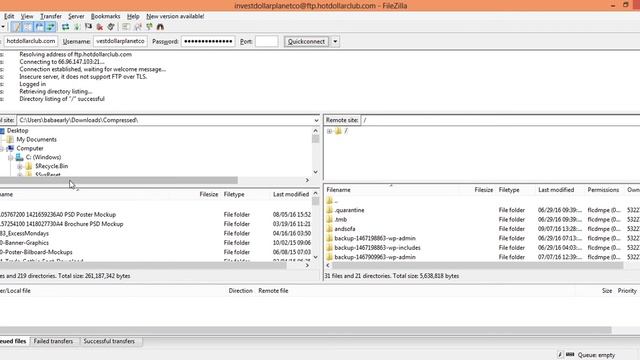Focus the Port input field

267,41
